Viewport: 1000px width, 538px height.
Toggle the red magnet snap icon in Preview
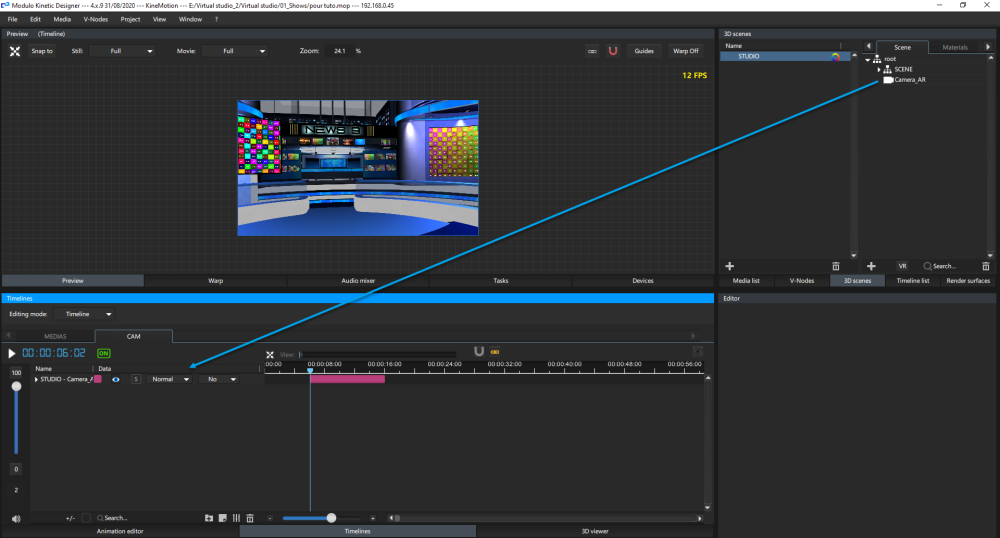coord(613,51)
